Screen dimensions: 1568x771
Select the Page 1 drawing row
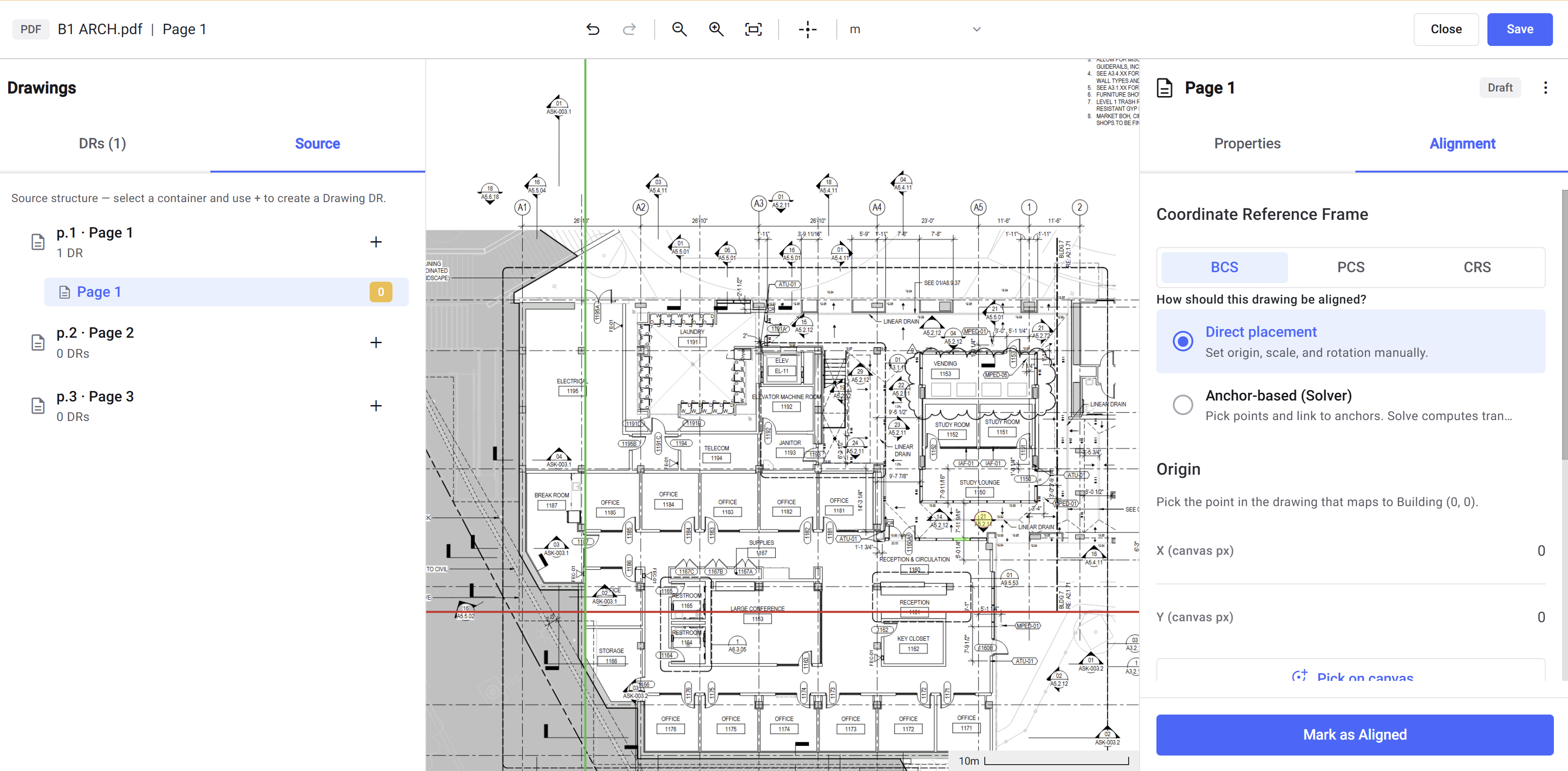click(226, 292)
